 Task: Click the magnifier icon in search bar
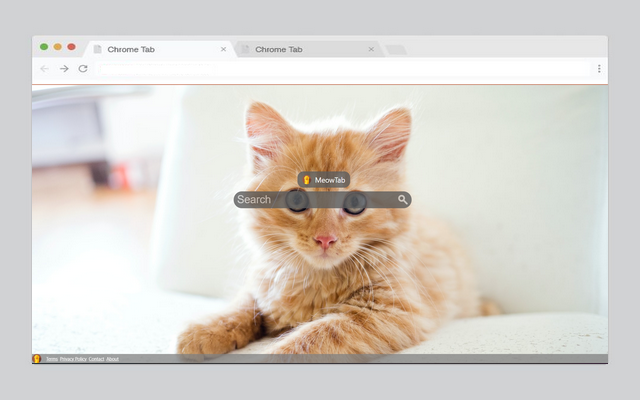click(x=402, y=200)
